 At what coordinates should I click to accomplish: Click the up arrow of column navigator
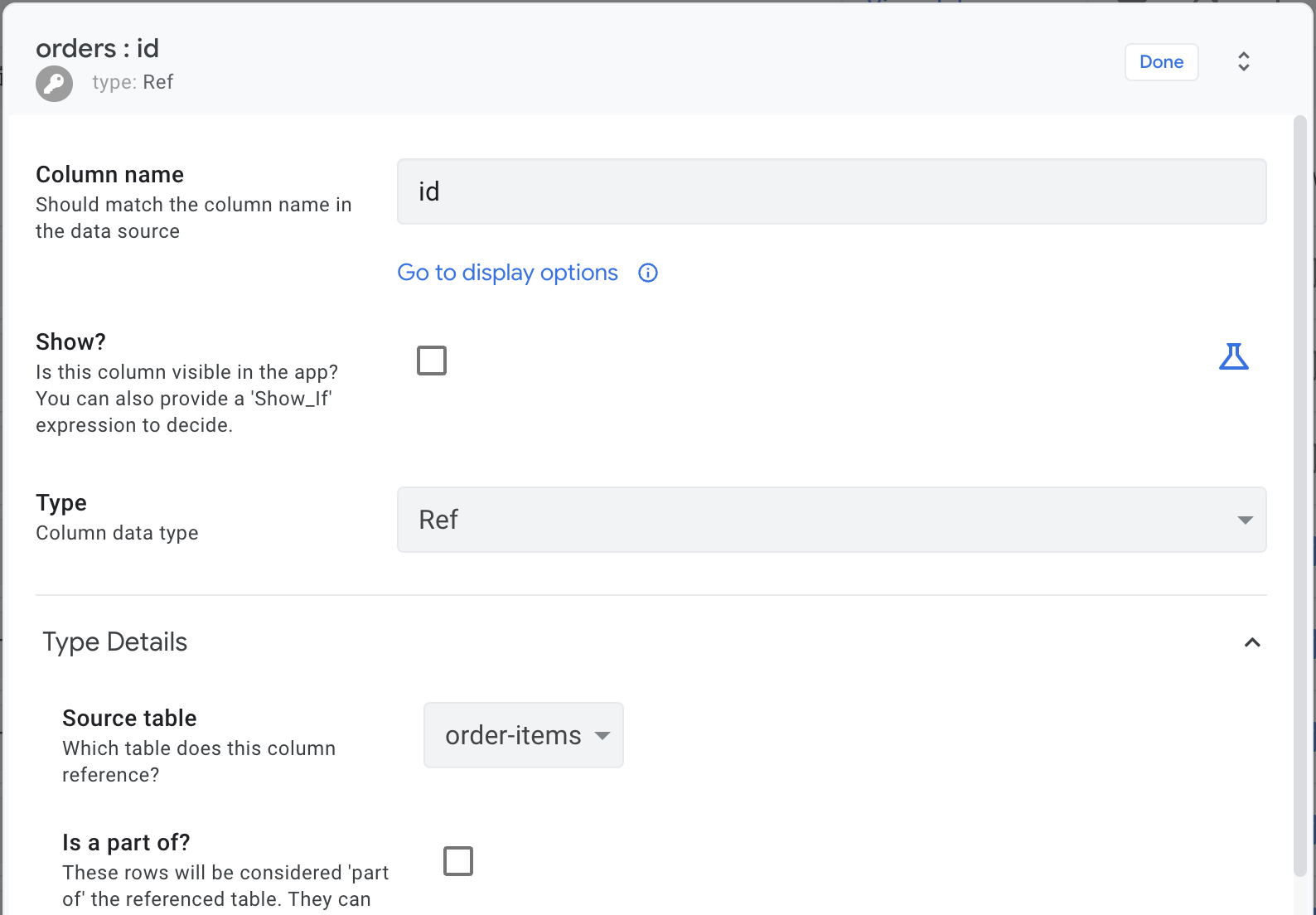pos(1244,55)
